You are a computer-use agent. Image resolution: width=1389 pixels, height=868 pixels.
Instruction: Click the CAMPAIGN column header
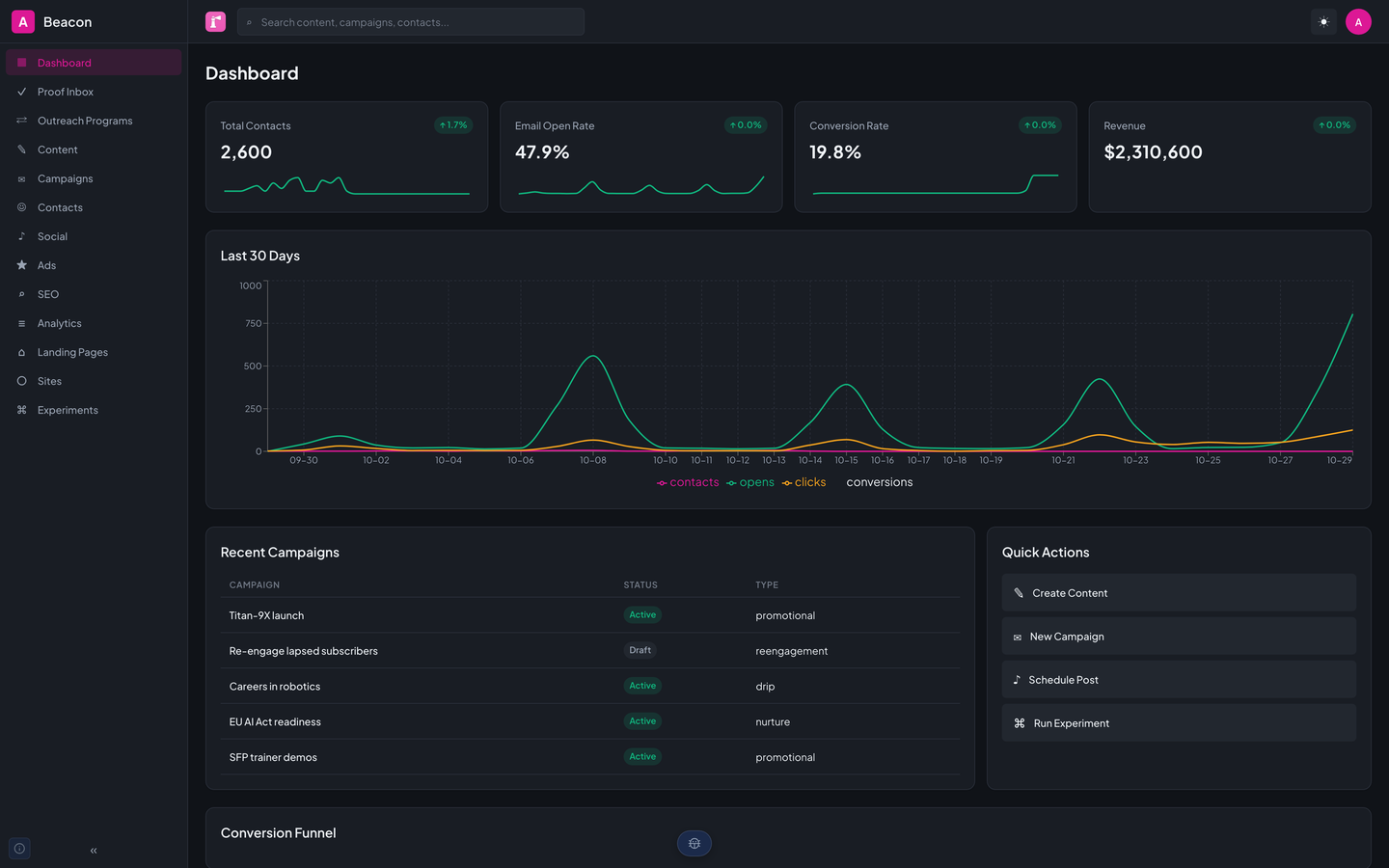click(x=255, y=584)
